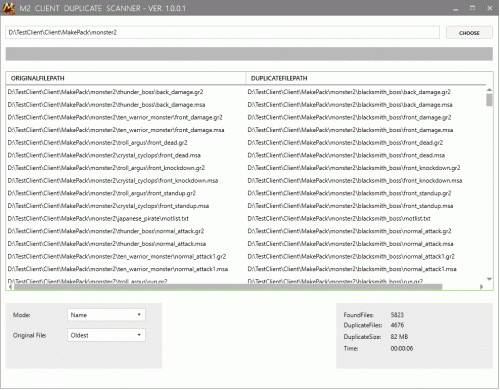The width and height of the screenshot is (500, 390).
Task: Select duplicate path blacksmith_boss\front_damage.gr2
Action: 349,117
